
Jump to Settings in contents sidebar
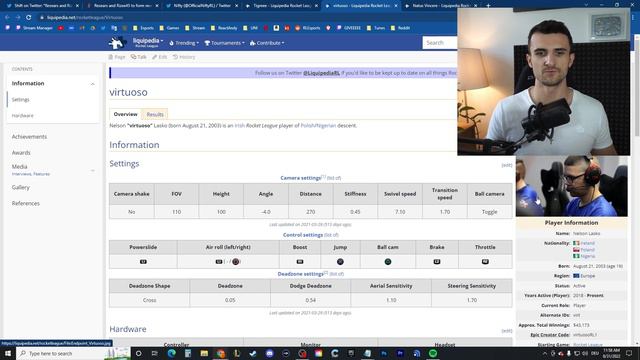pos(20,100)
